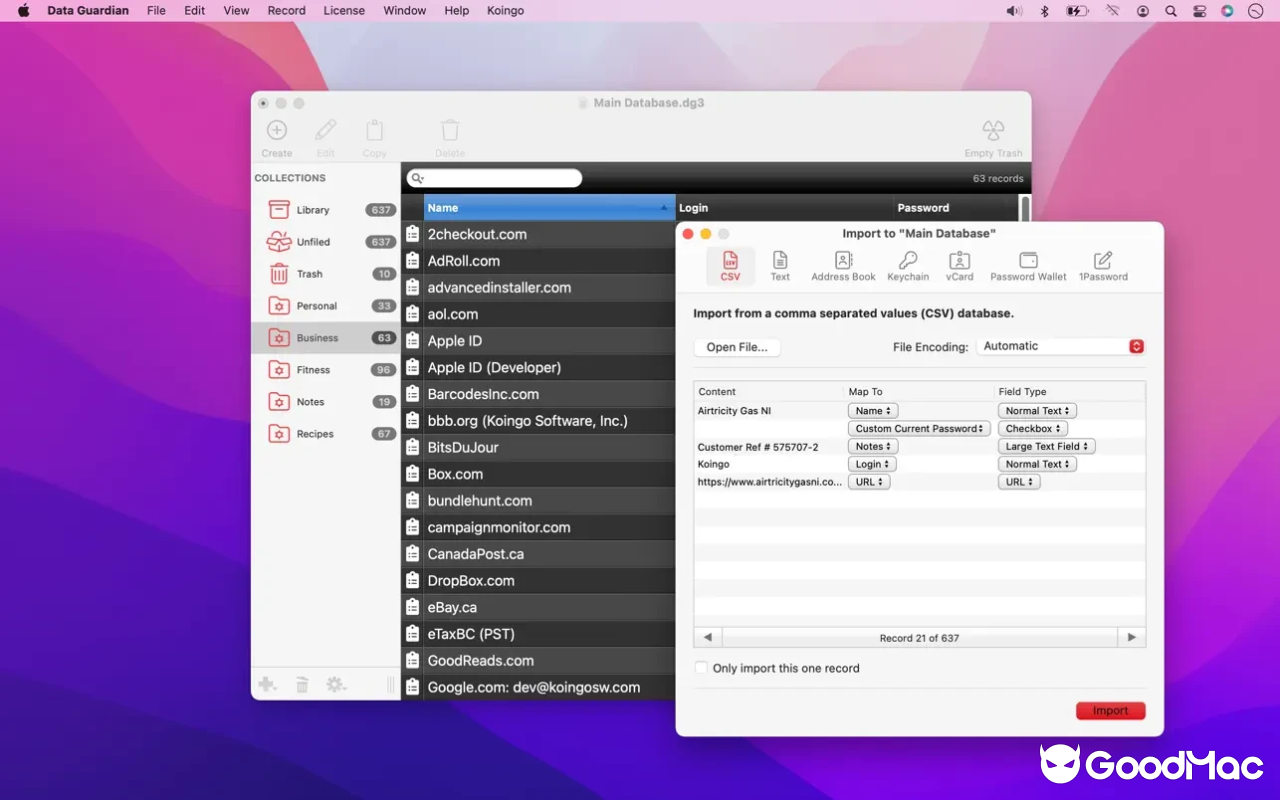Click the right arrow to view next record
Viewport: 1280px width, 800px height.
point(1131,636)
